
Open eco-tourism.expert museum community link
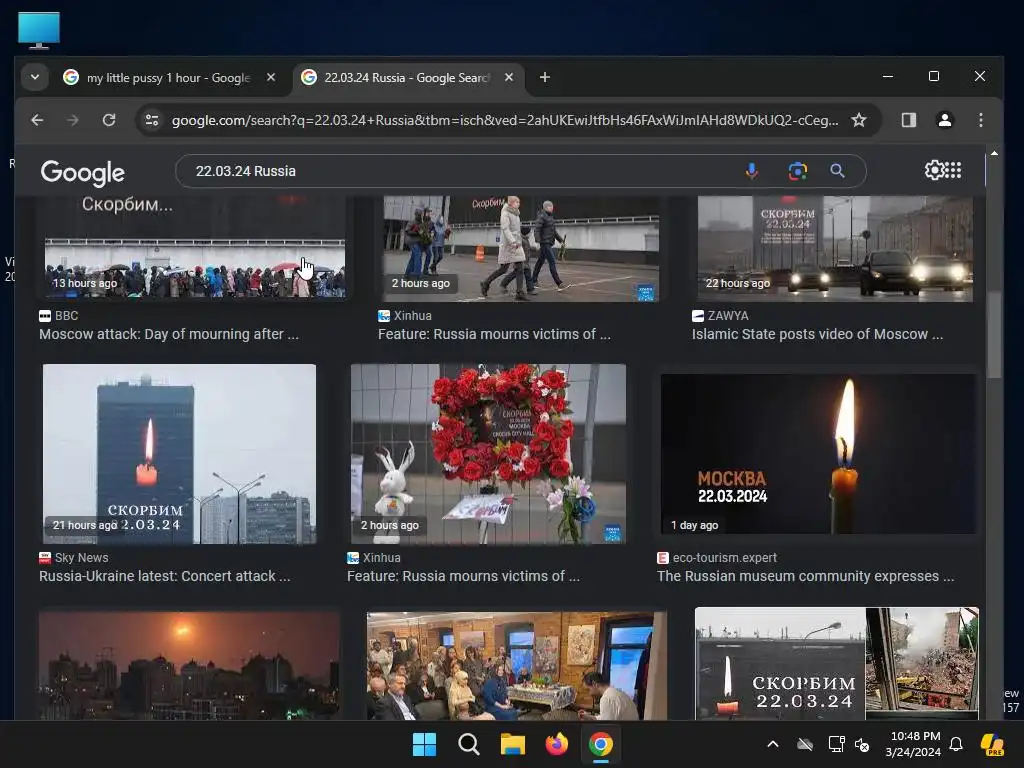[x=806, y=576]
